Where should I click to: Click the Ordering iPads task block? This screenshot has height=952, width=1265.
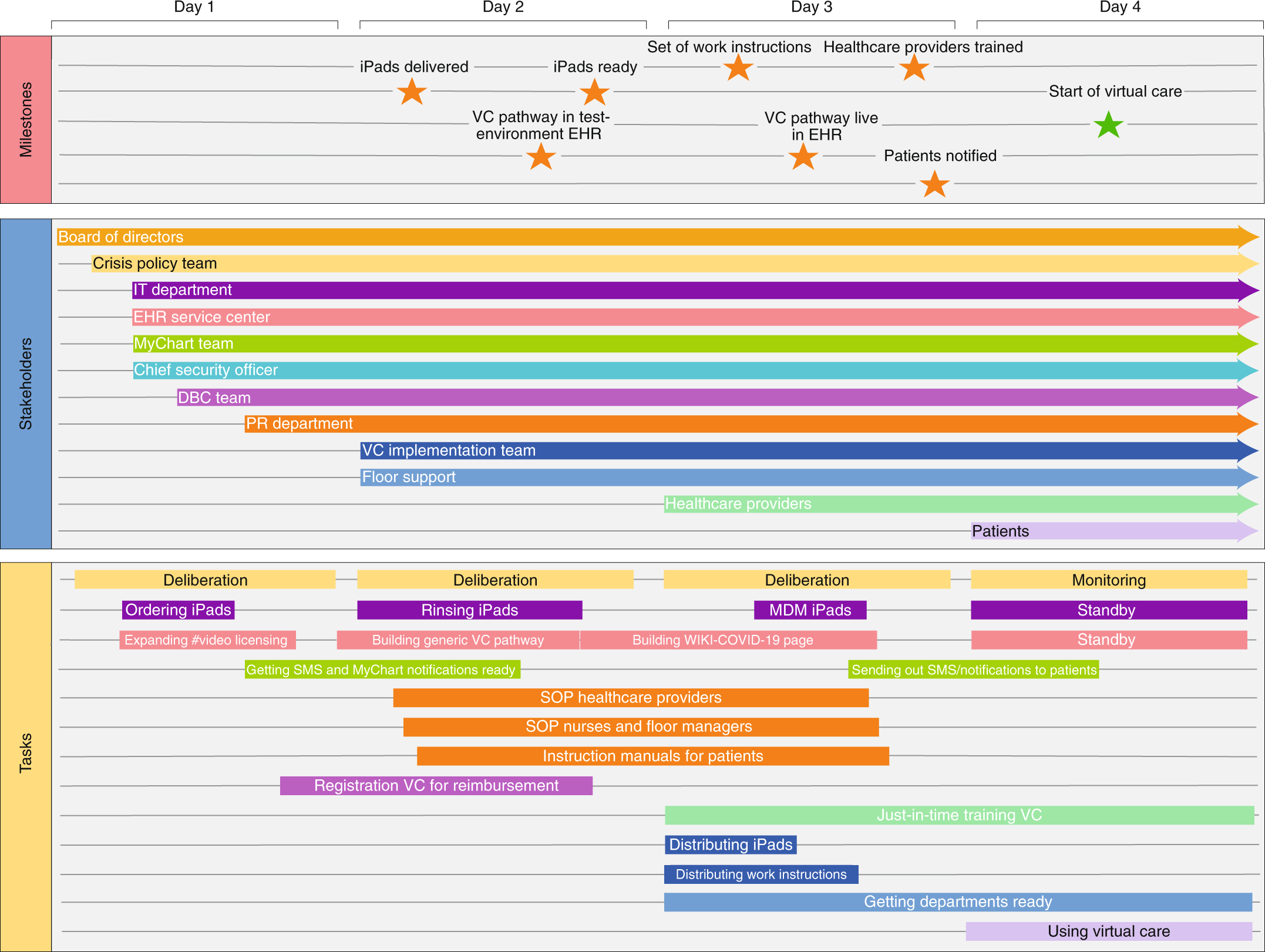[x=179, y=610]
